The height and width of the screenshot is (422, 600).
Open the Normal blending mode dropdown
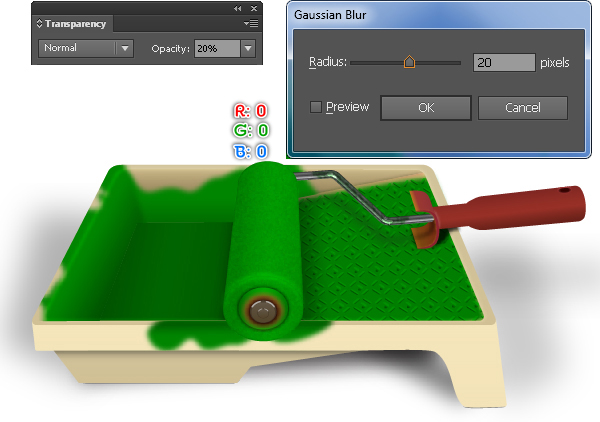pos(86,49)
